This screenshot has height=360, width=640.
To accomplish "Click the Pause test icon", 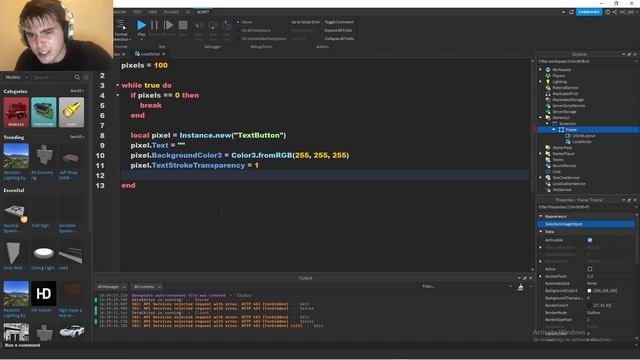I will (154, 25).
